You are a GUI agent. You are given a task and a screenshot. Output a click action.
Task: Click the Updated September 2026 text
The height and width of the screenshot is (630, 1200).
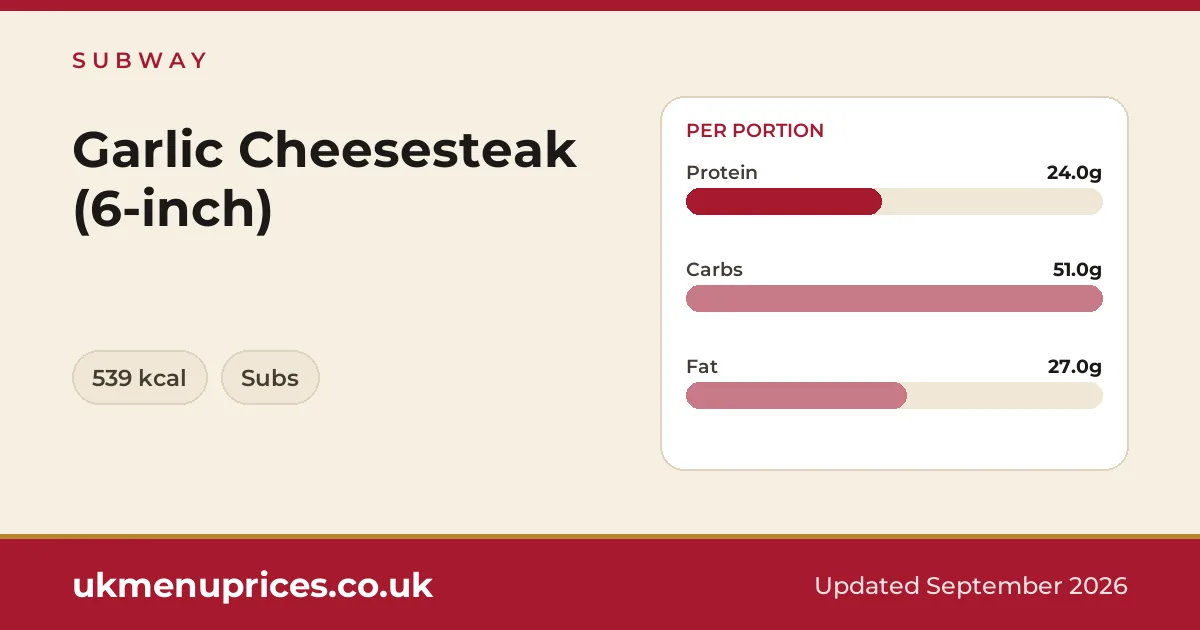(971, 585)
